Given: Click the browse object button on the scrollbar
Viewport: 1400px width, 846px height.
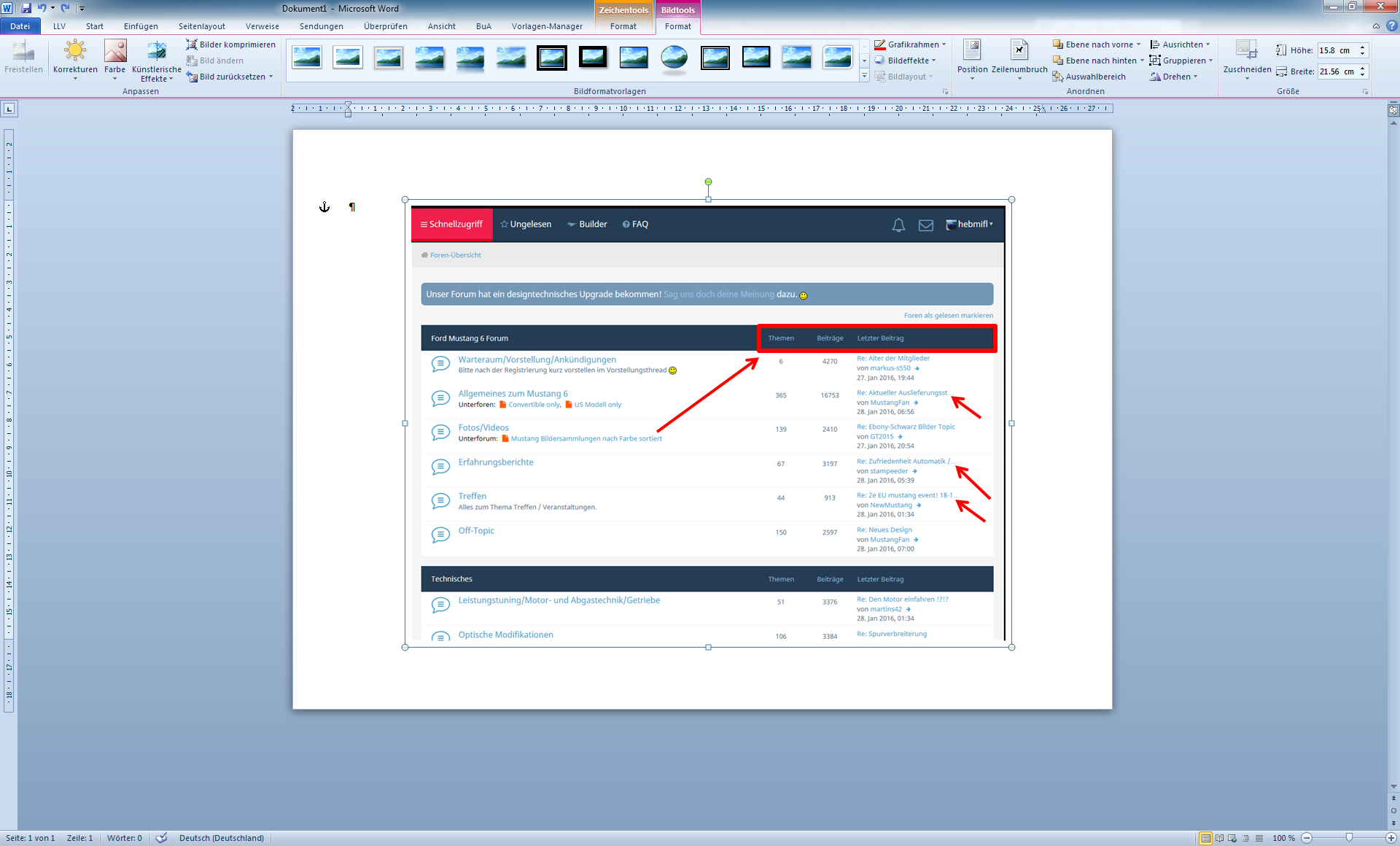Looking at the screenshot, I should coord(1393,810).
